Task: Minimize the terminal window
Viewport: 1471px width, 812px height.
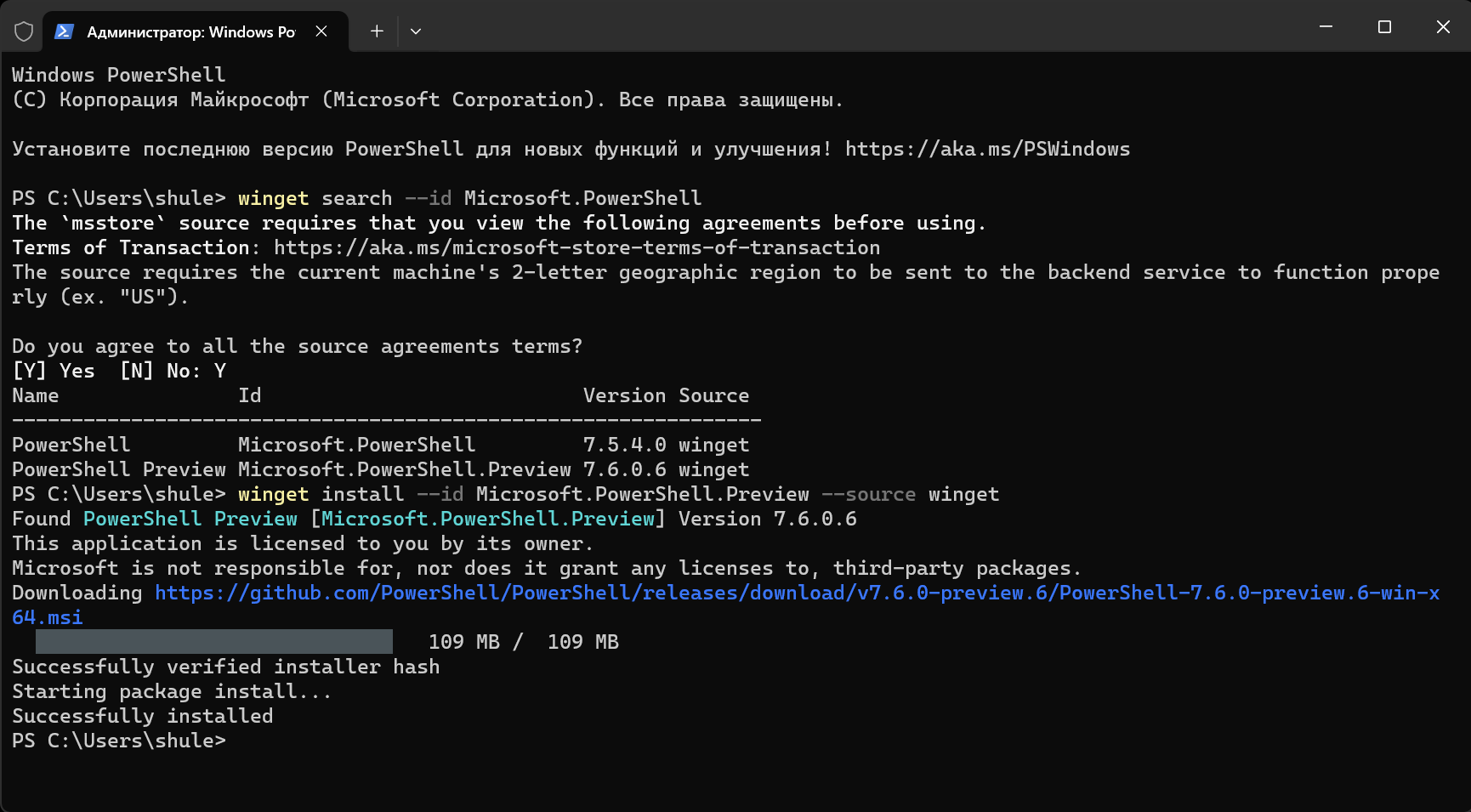Action: click(x=1326, y=27)
